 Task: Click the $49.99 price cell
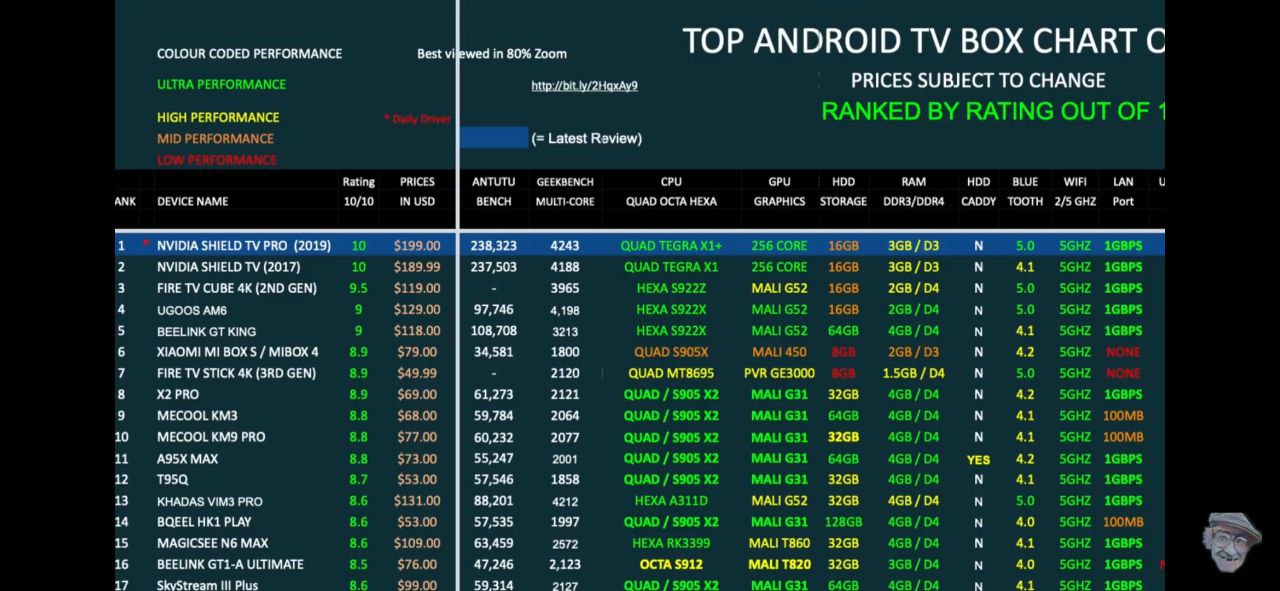point(417,373)
